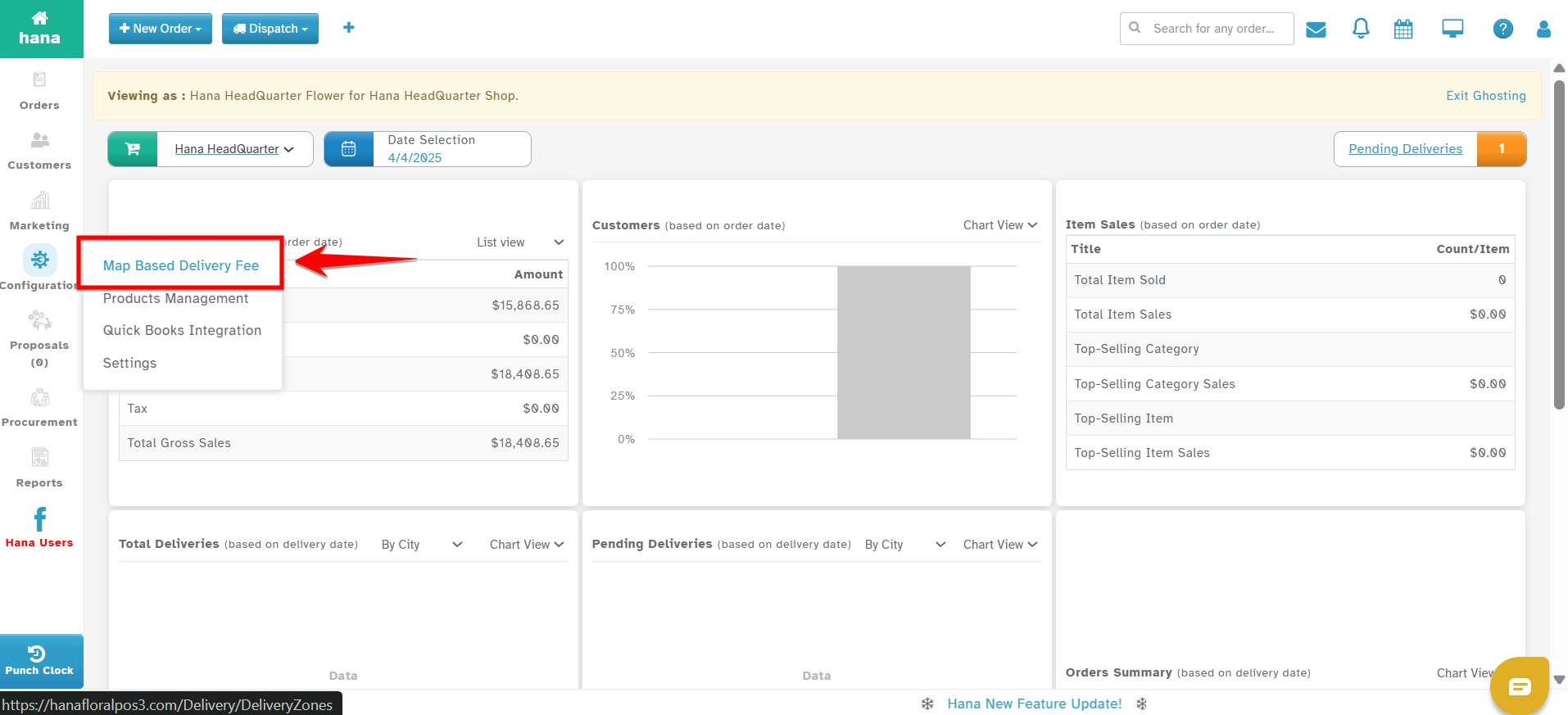
Task: Click Exit Ghosting link
Action: 1485,96
